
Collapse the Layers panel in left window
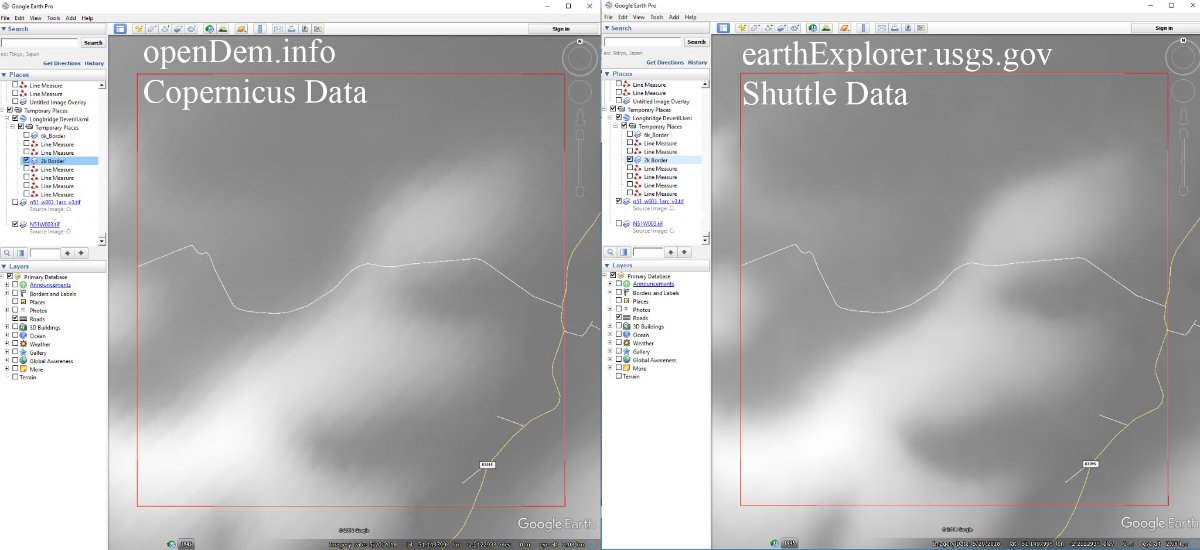pyautogui.click(x=4, y=266)
